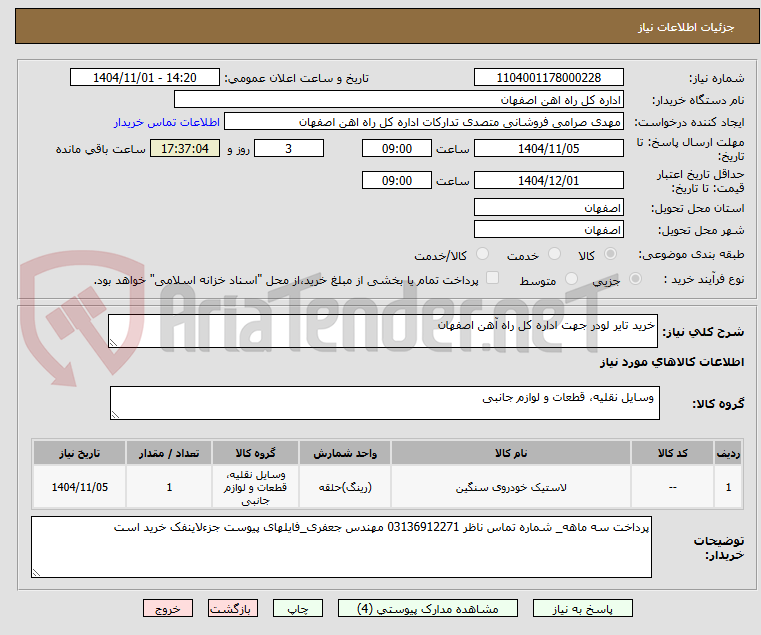The width and height of the screenshot is (761, 635).
Task: Click the group cell وسایل نقلیه، قطعات و لوازم جانبی in table
Action: [255, 487]
